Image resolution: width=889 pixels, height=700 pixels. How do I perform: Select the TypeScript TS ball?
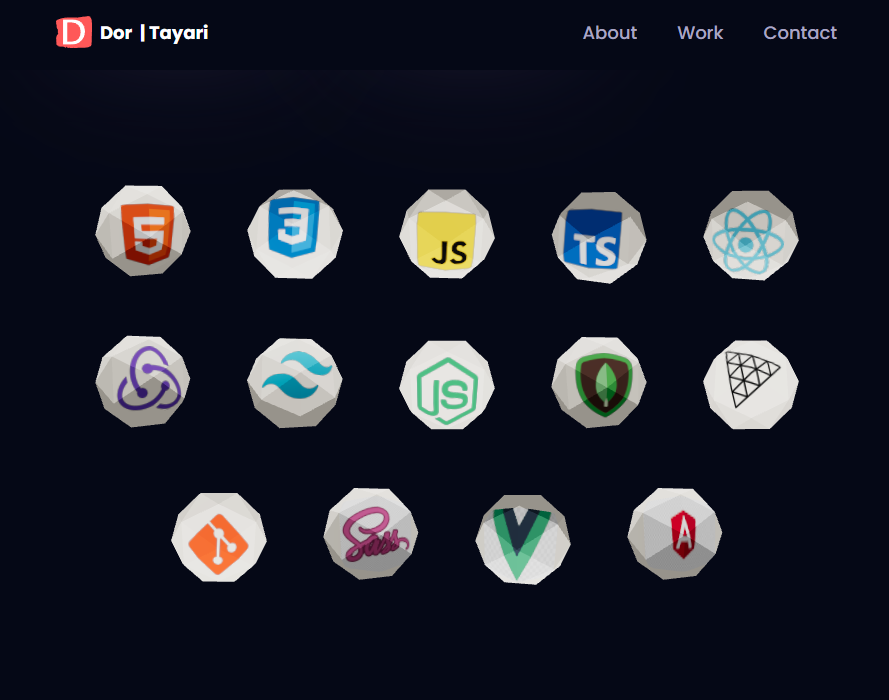(599, 237)
